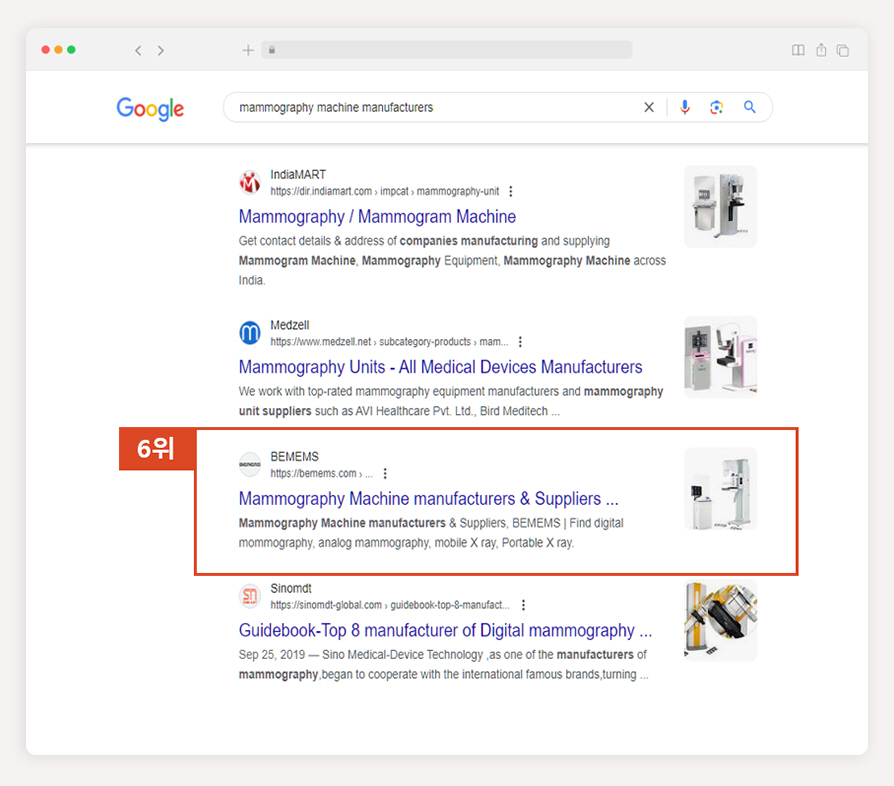Open the three-dot menu for Sinomdt result

(x=523, y=605)
